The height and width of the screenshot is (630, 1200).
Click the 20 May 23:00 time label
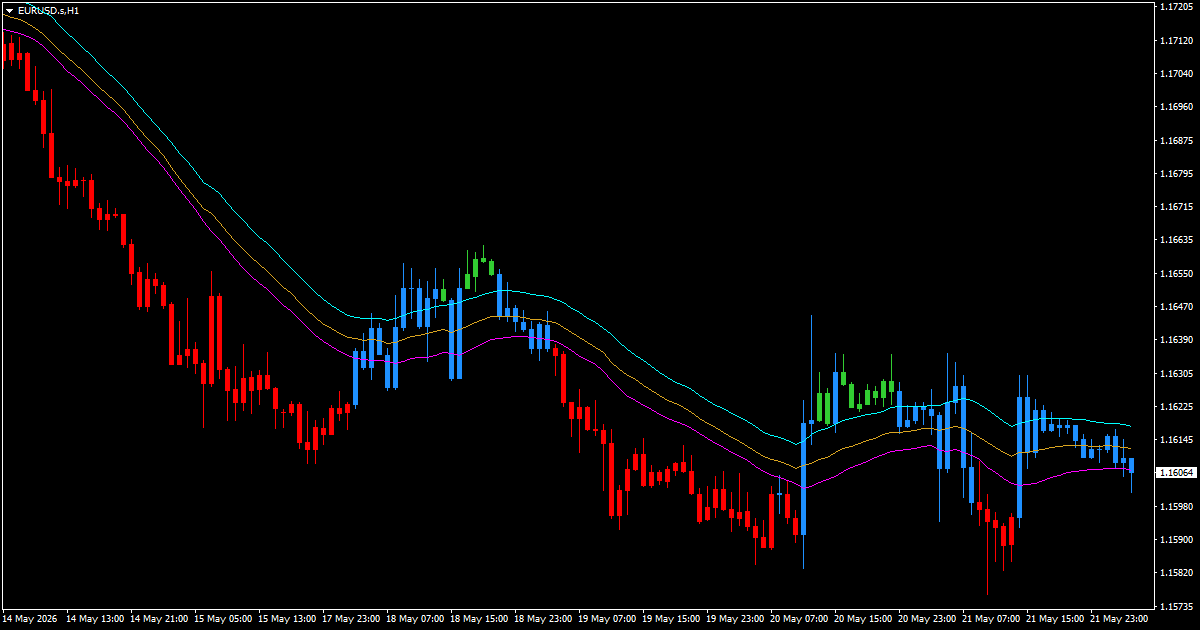[x=927, y=619]
